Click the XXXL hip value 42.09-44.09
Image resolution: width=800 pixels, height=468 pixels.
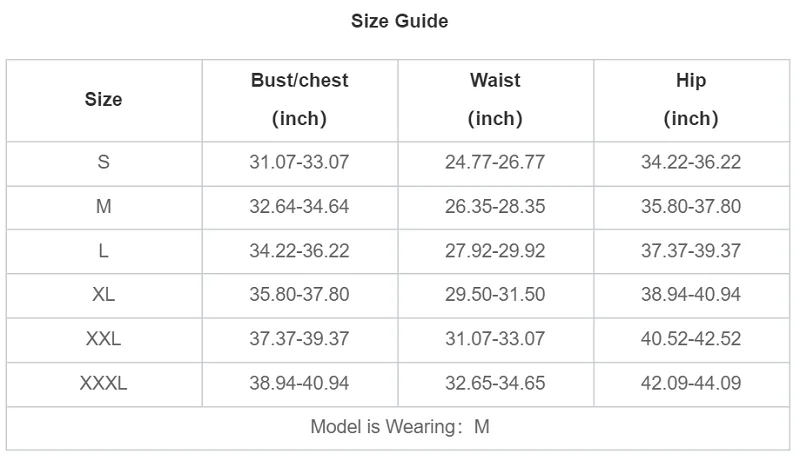pos(691,383)
